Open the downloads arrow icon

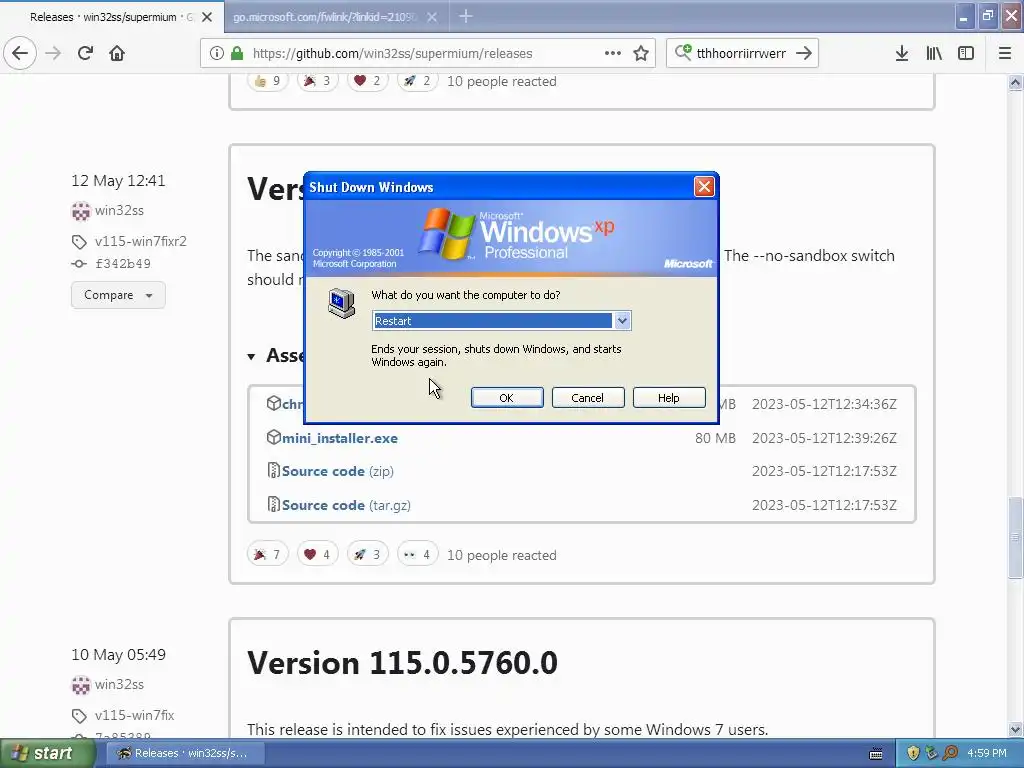pos(902,53)
